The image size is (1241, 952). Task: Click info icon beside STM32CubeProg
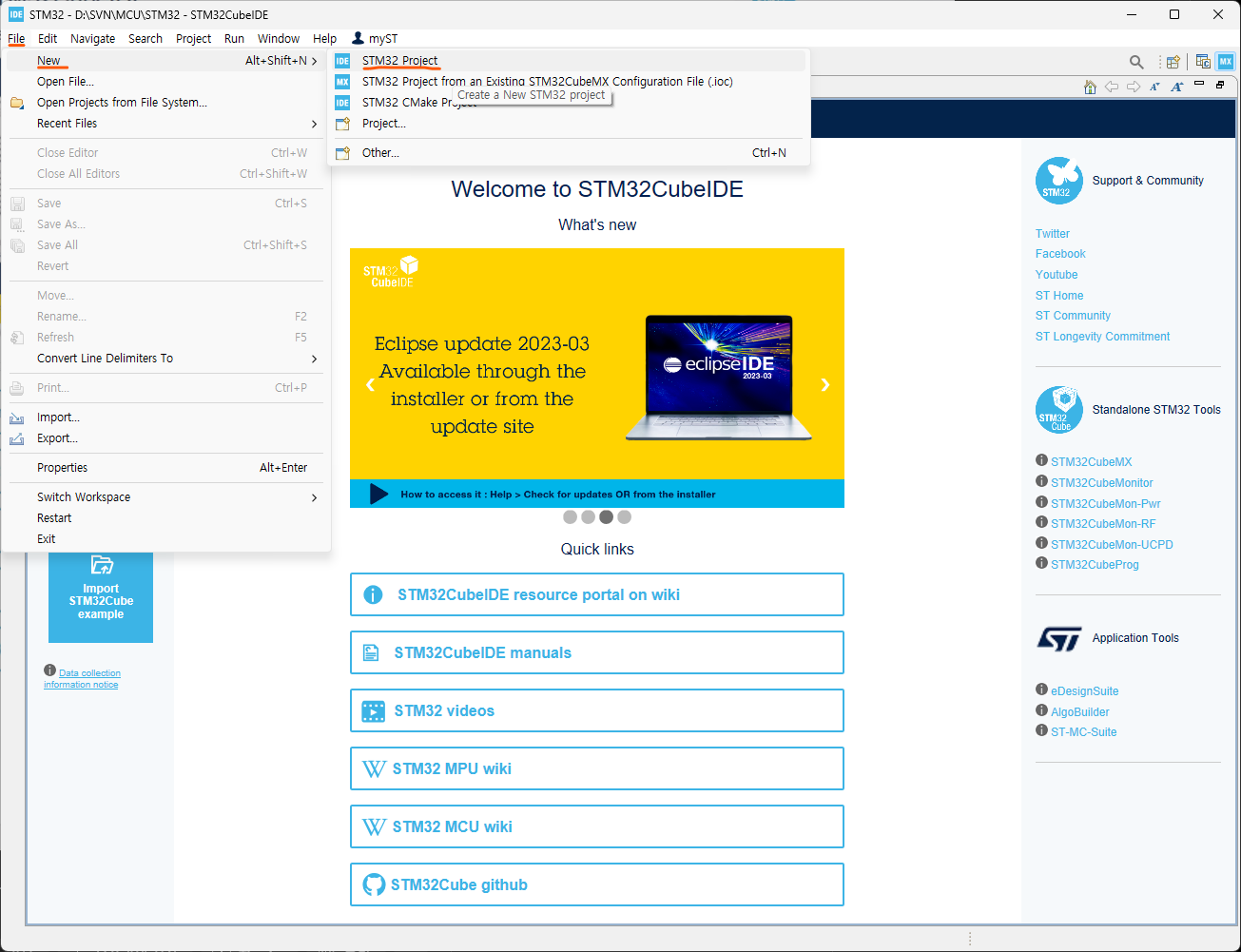(1041, 563)
